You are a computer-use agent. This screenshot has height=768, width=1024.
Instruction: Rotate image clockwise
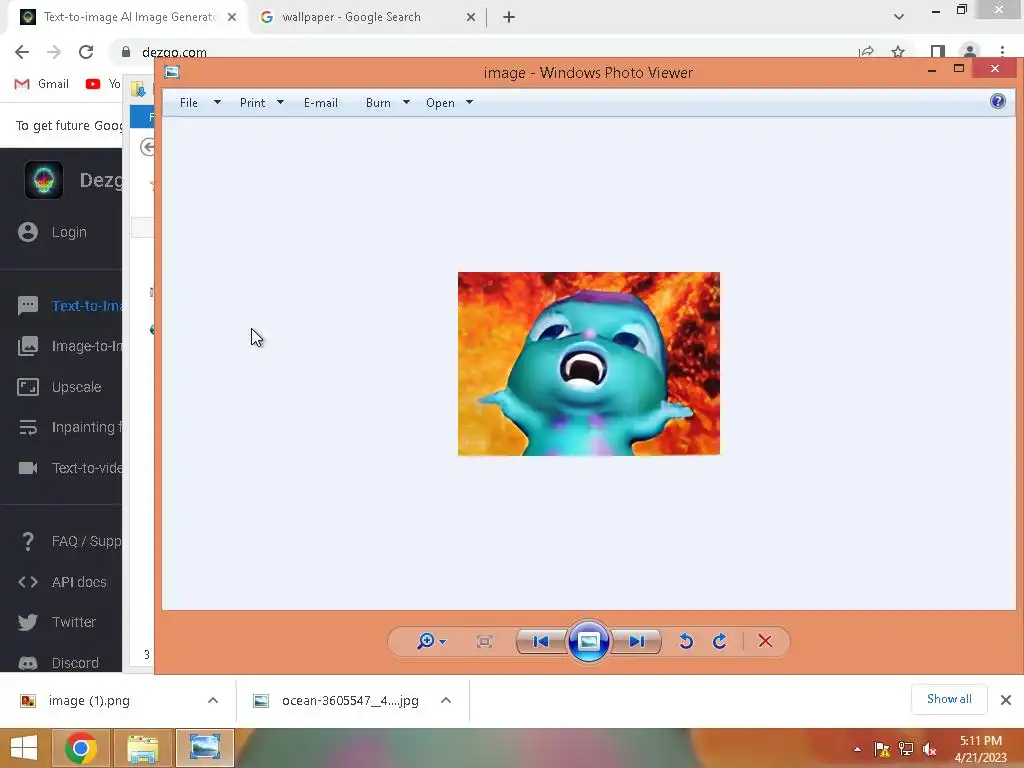tap(720, 641)
